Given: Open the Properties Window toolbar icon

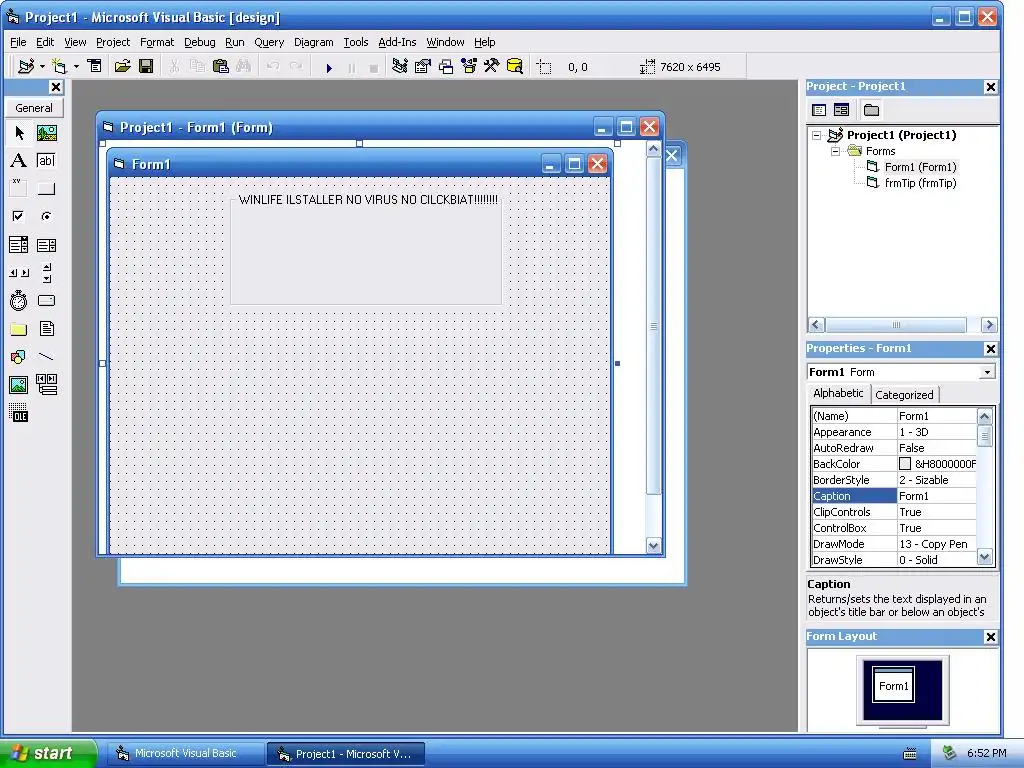Looking at the screenshot, I should pos(423,67).
